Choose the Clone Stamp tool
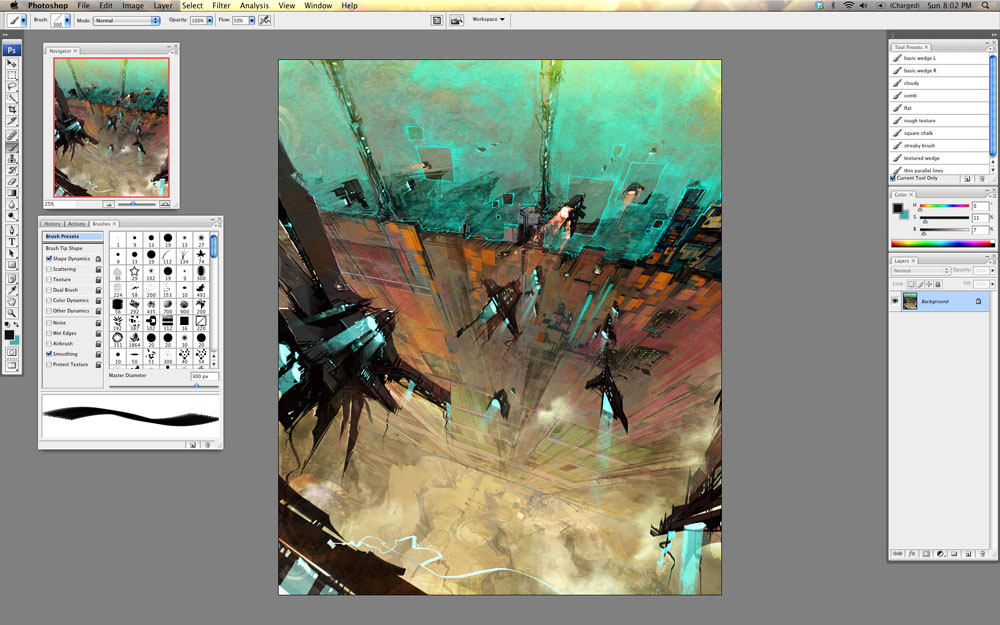 11,159
